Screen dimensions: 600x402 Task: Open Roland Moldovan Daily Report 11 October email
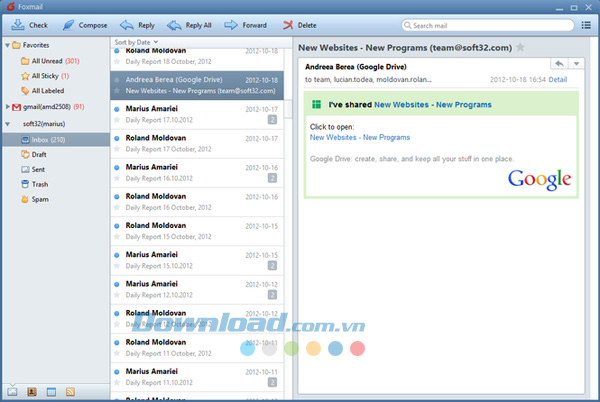pos(197,348)
